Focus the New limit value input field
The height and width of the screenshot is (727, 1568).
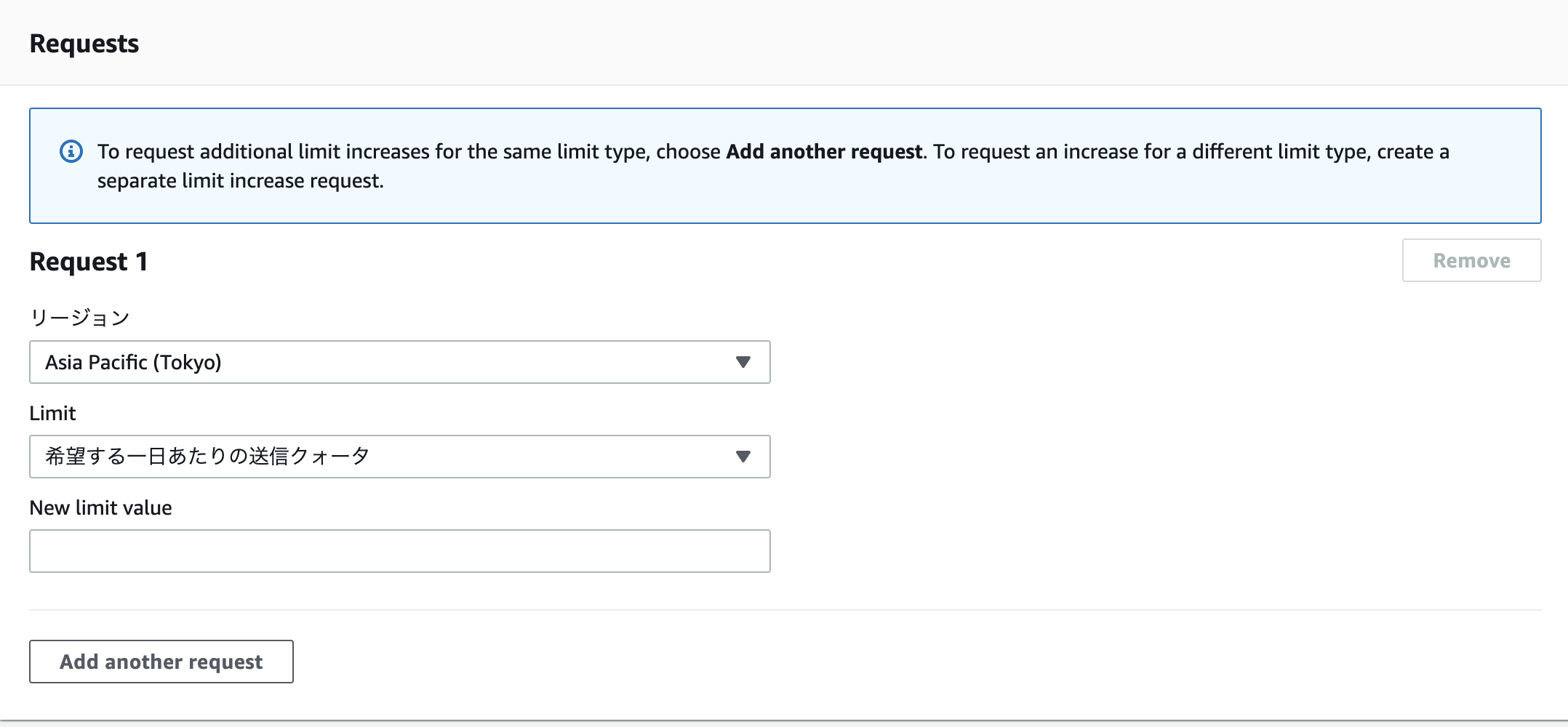point(399,551)
